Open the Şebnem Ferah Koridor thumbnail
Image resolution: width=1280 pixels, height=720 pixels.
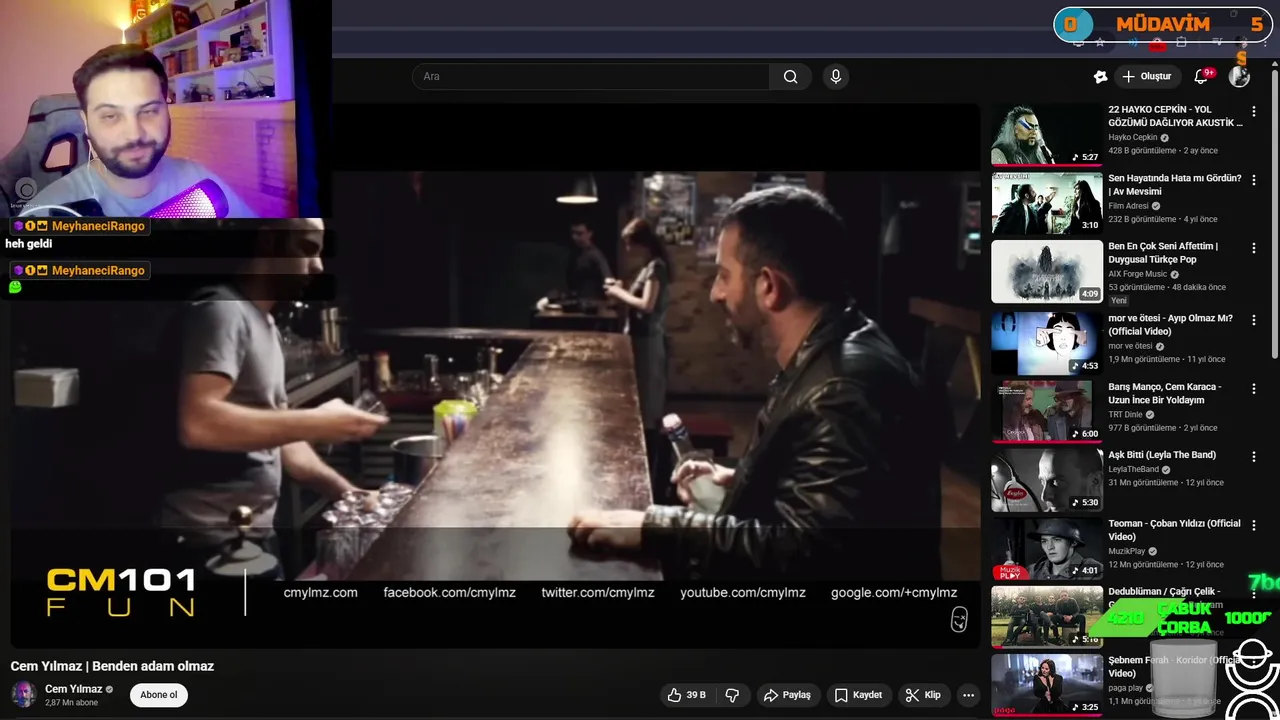point(1047,685)
